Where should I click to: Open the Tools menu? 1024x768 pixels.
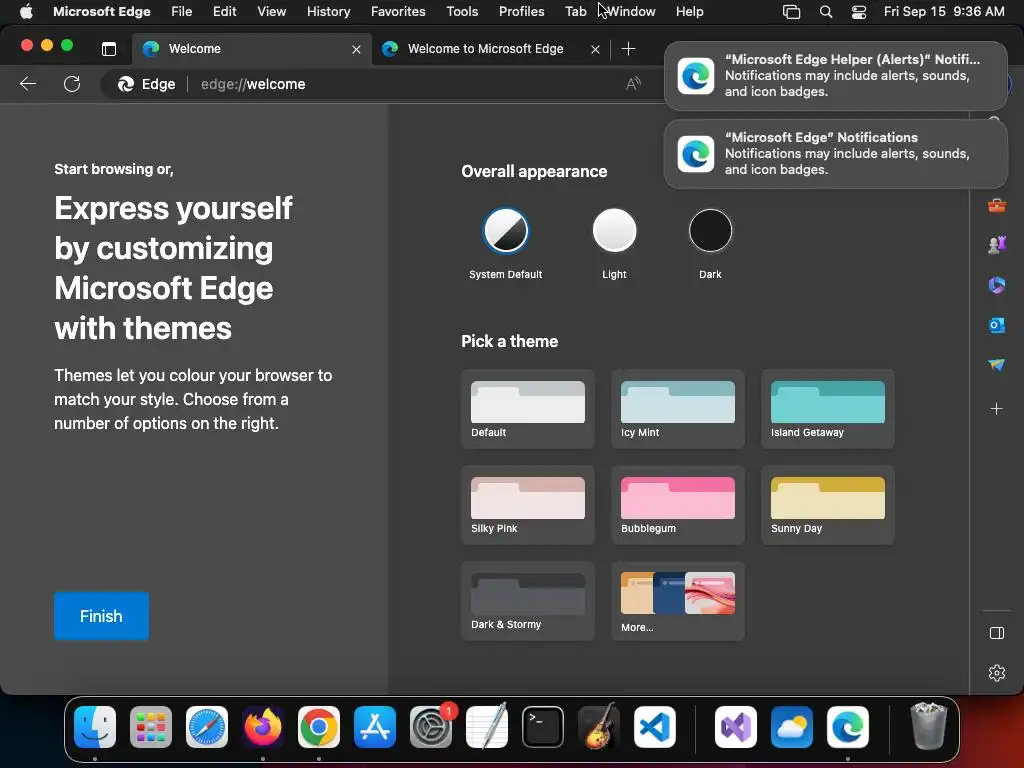[462, 11]
